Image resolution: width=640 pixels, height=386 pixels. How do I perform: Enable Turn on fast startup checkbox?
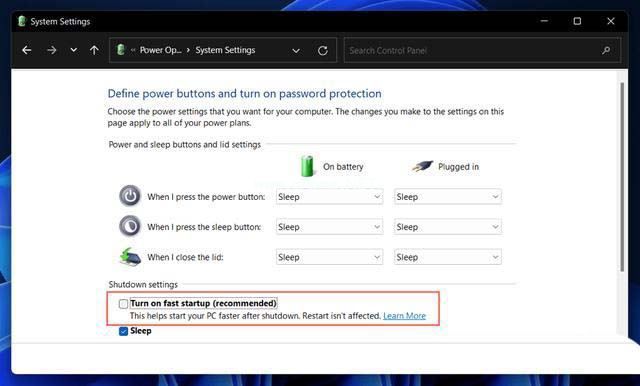pyautogui.click(x=123, y=304)
